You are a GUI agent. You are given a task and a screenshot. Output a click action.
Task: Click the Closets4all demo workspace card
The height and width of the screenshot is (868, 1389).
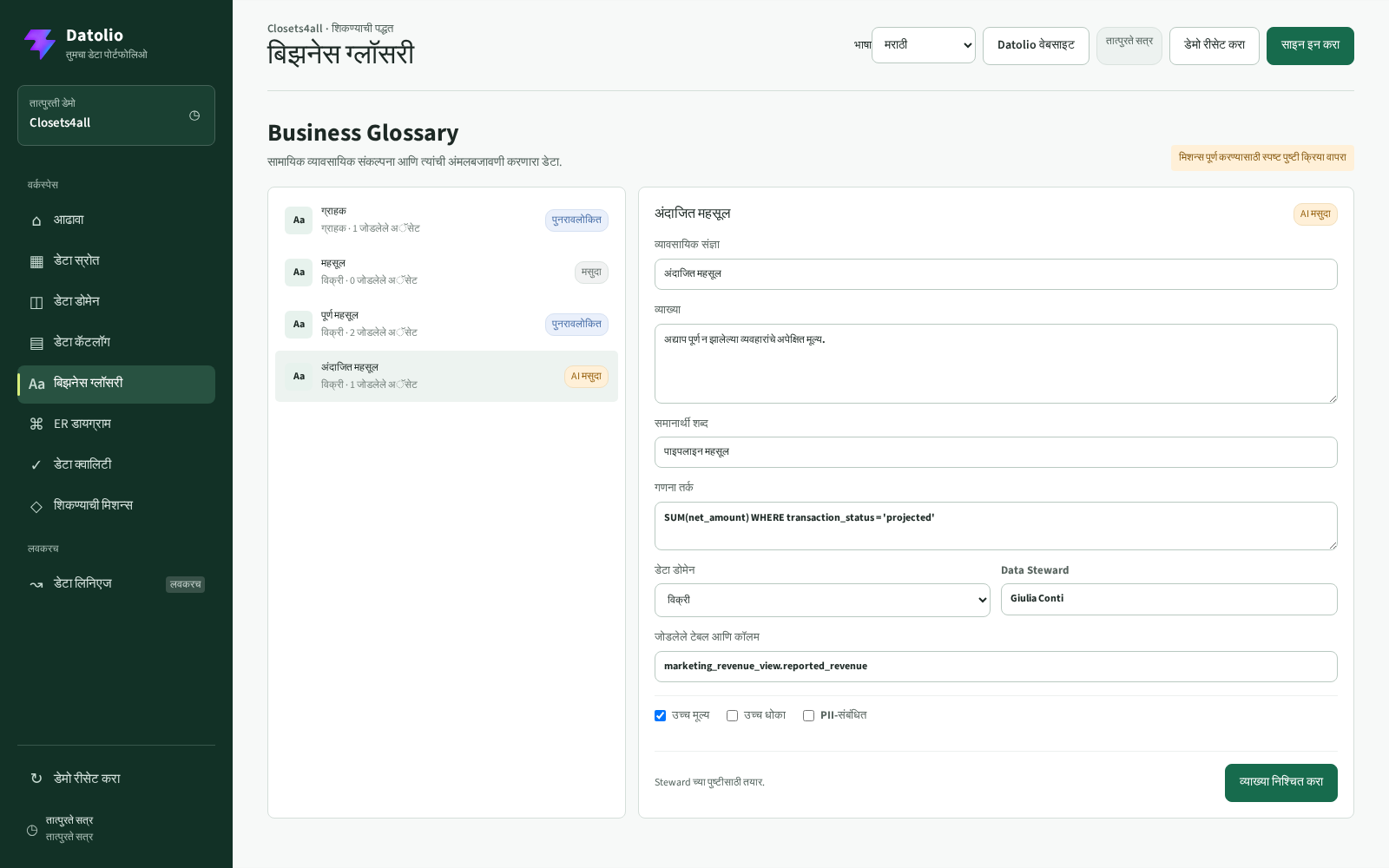tap(116, 115)
